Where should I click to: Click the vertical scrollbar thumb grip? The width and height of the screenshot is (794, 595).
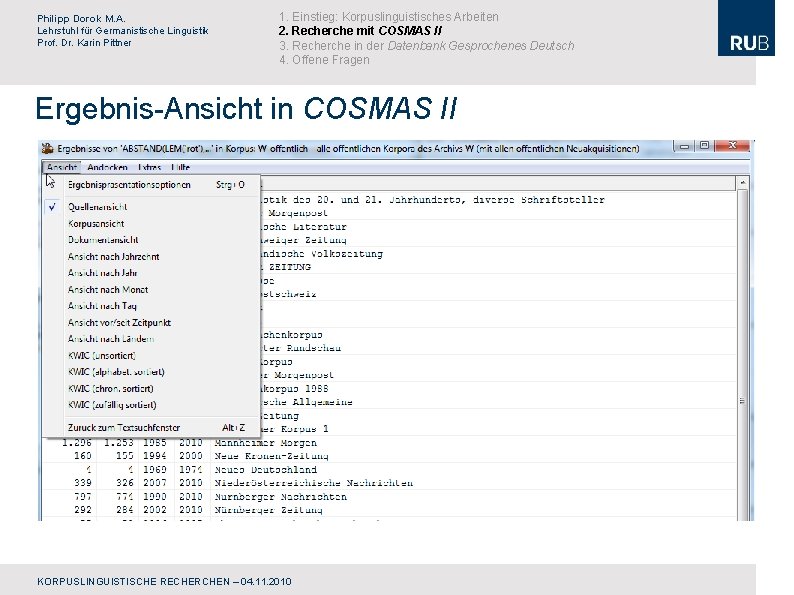coord(742,401)
